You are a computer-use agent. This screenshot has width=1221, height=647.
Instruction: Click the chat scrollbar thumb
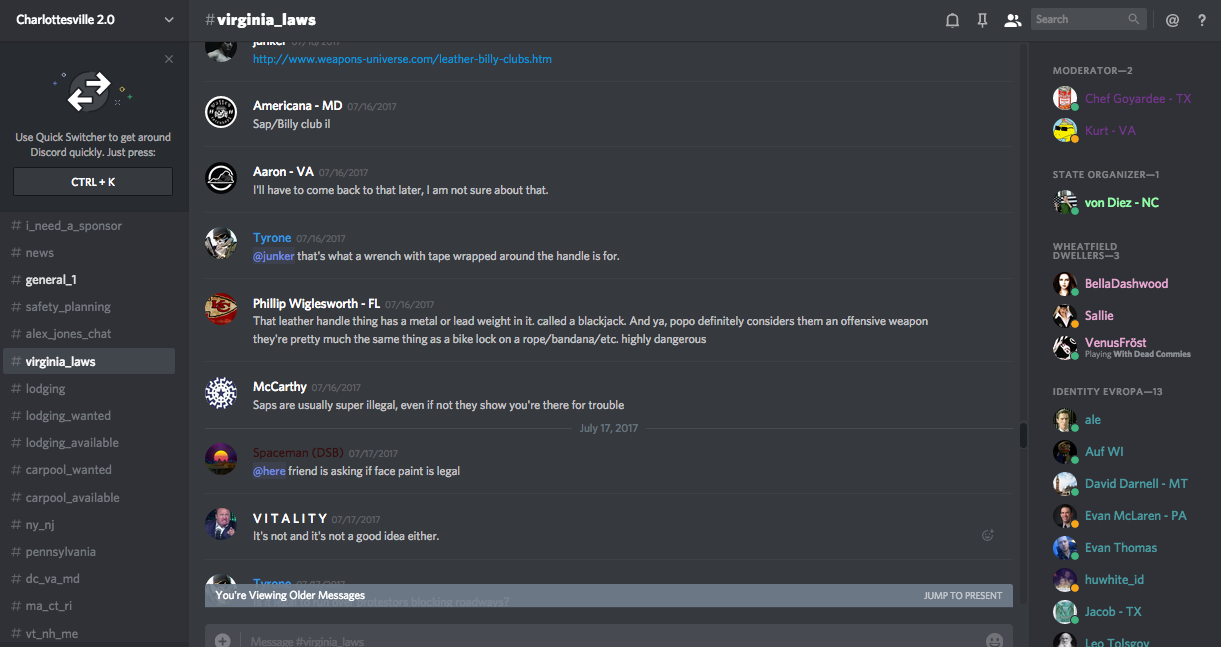[1023, 435]
